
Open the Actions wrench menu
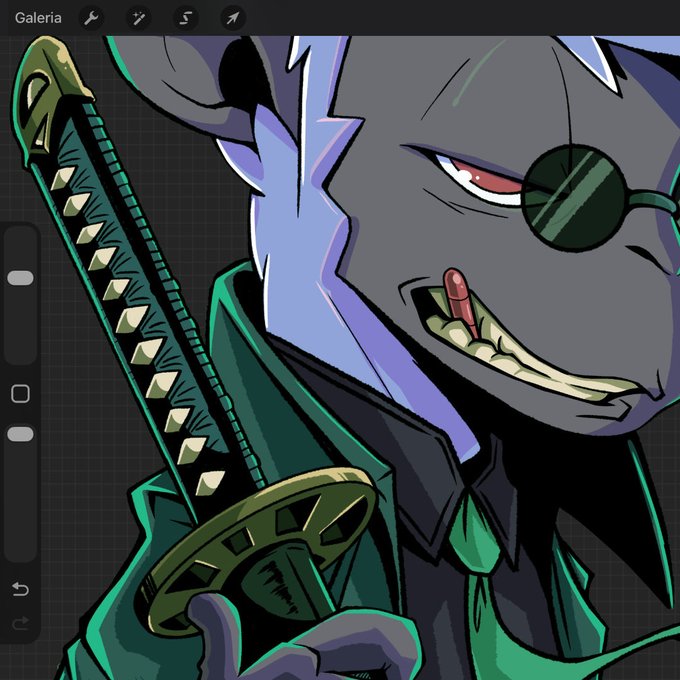pyautogui.click(x=91, y=18)
